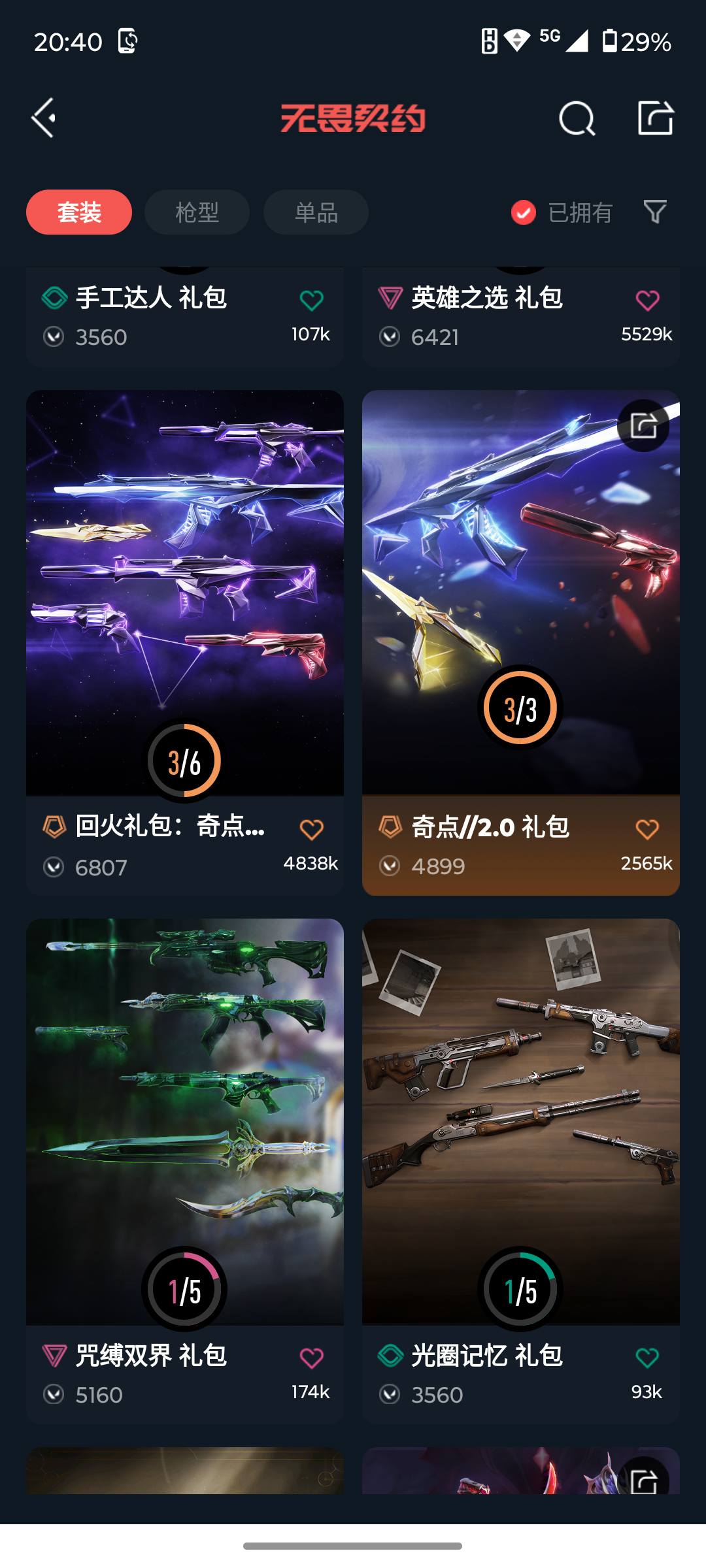Image resolution: width=706 pixels, height=1568 pixels.
Task: Open 3/3 progress ring on 奇点//2.0
Action: pyautogui.click(x=520, y=708)
